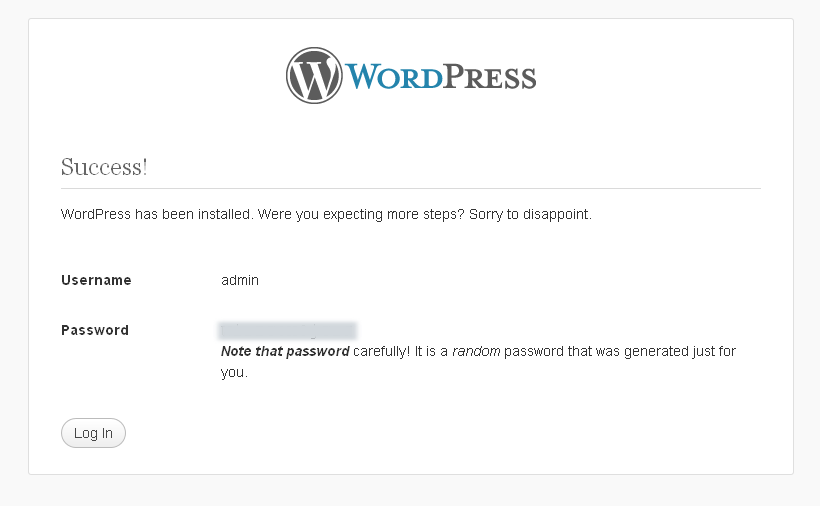820x506 pixels.
Task: Click the circular WordPress W logo icon
Action: pyautogui.click(x=314, y=75)
